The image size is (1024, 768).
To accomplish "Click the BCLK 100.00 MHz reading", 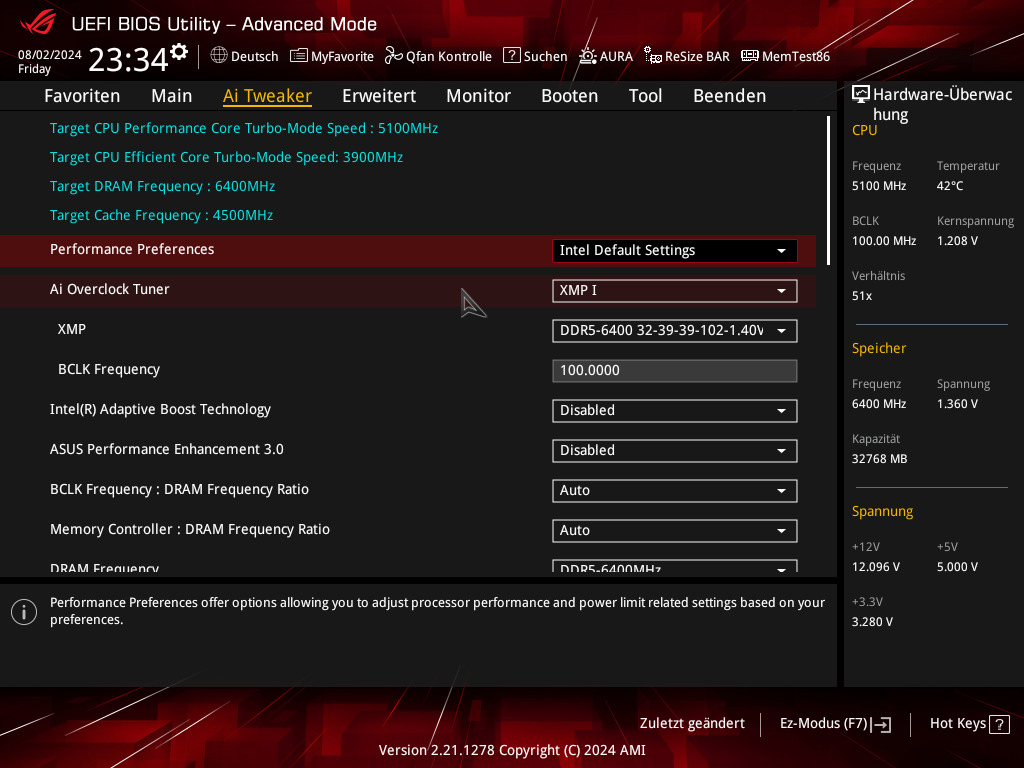I will pyautogui.click(x=884, y=241).
